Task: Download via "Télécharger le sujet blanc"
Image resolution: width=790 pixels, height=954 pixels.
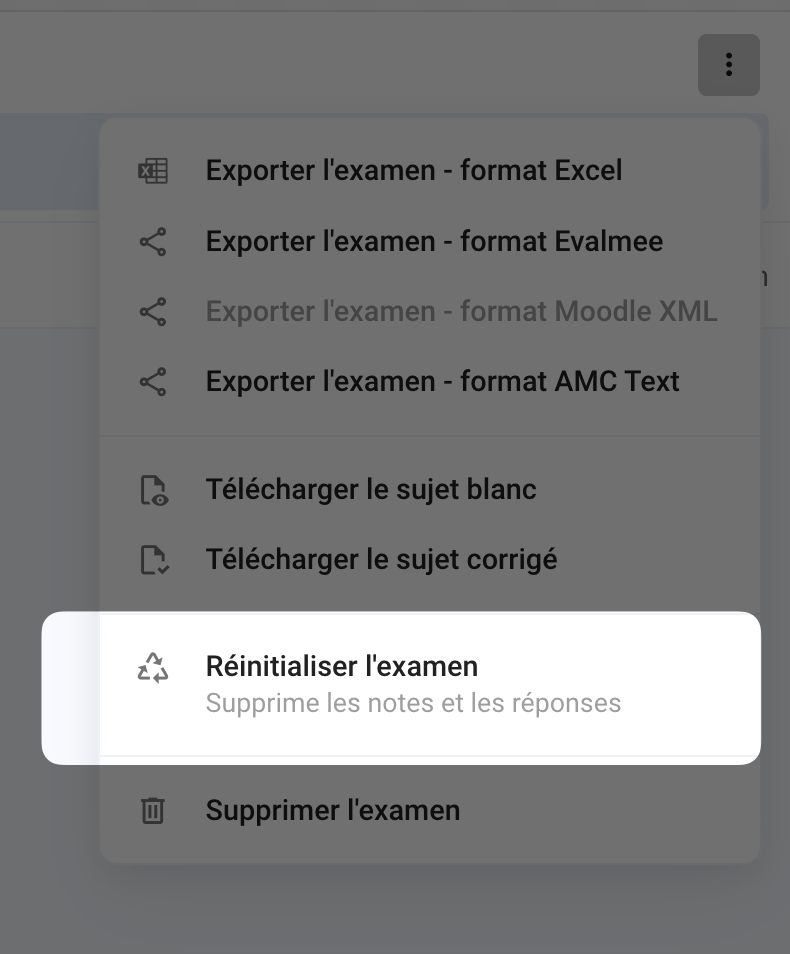Action: (371, 490)
